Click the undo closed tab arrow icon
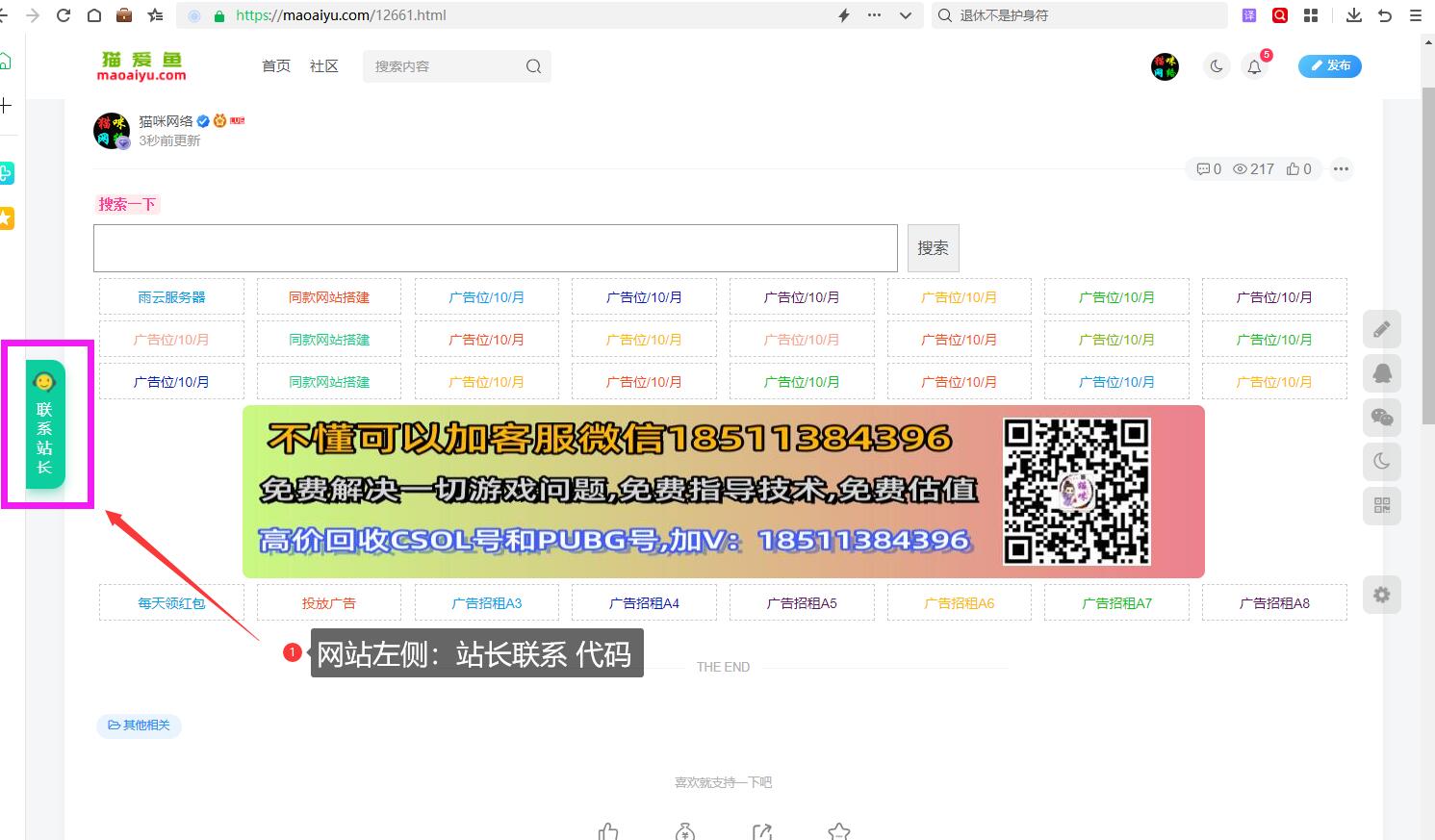This screenshot has width=1435, height=840. pos(1385,15)
